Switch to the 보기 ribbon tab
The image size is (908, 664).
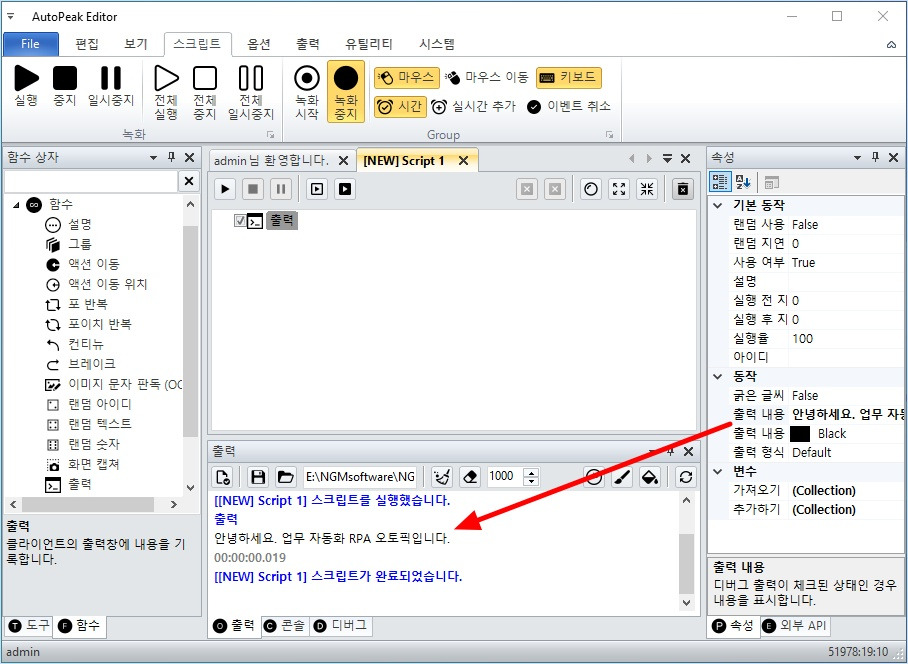click(x=136, y=44)
